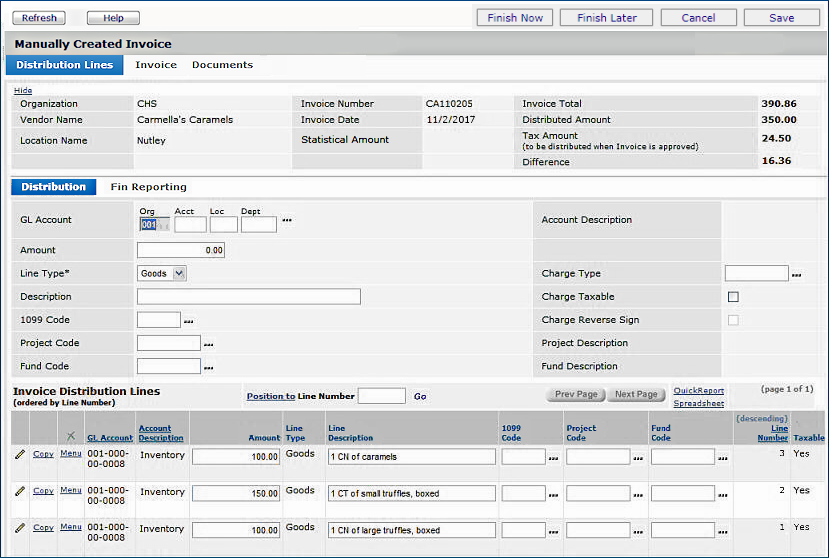Expand the Line Type Goods dropdown
This screenshot has width=829, height=558.
pyautogui.click(x=179, y=273)
